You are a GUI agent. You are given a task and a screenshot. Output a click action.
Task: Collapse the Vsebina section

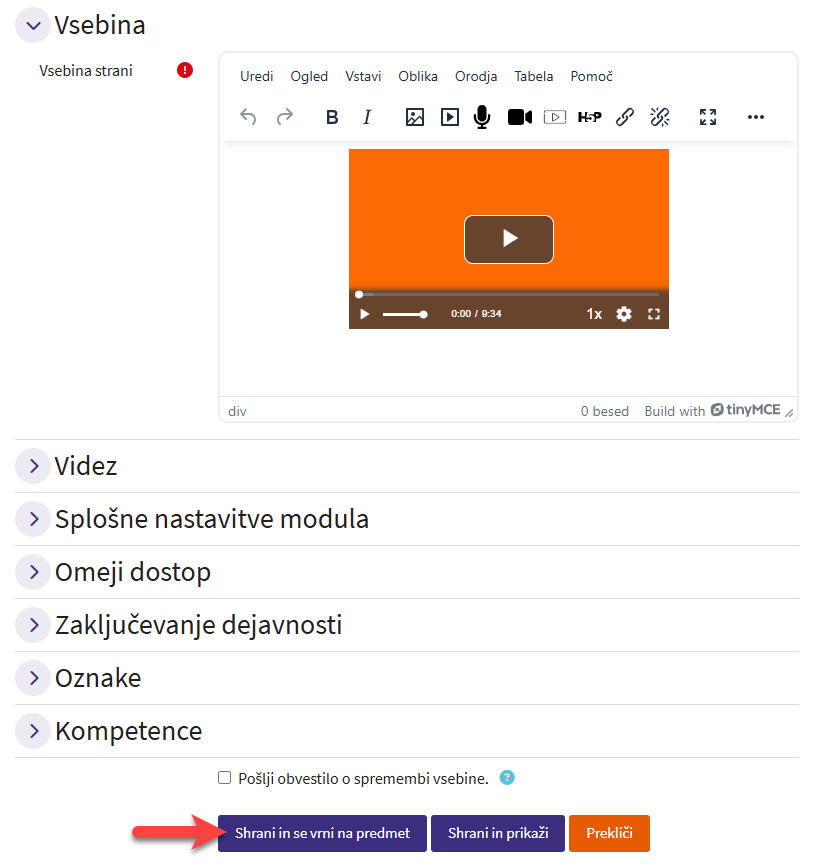tap(33, 25)
